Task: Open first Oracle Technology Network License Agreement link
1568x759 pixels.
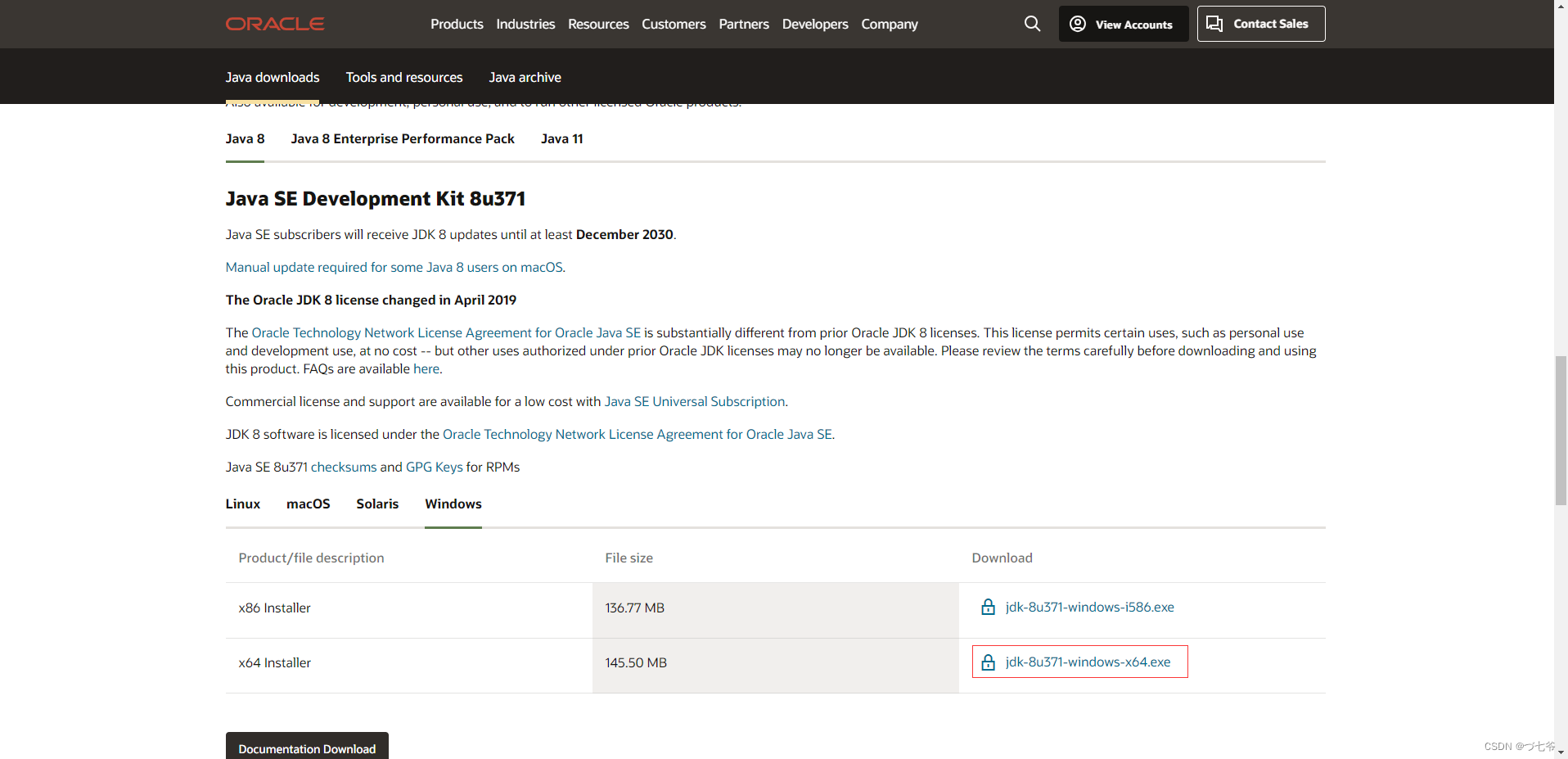Action: 446,332
